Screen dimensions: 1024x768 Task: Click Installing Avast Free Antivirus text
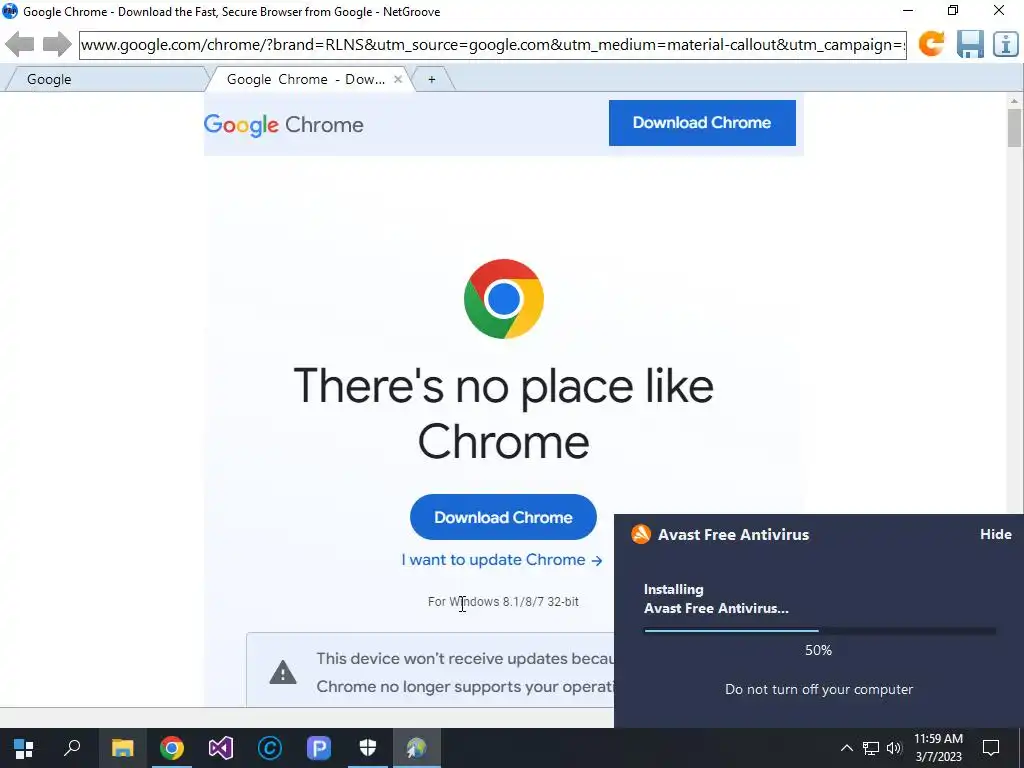[x=716, y=598]
